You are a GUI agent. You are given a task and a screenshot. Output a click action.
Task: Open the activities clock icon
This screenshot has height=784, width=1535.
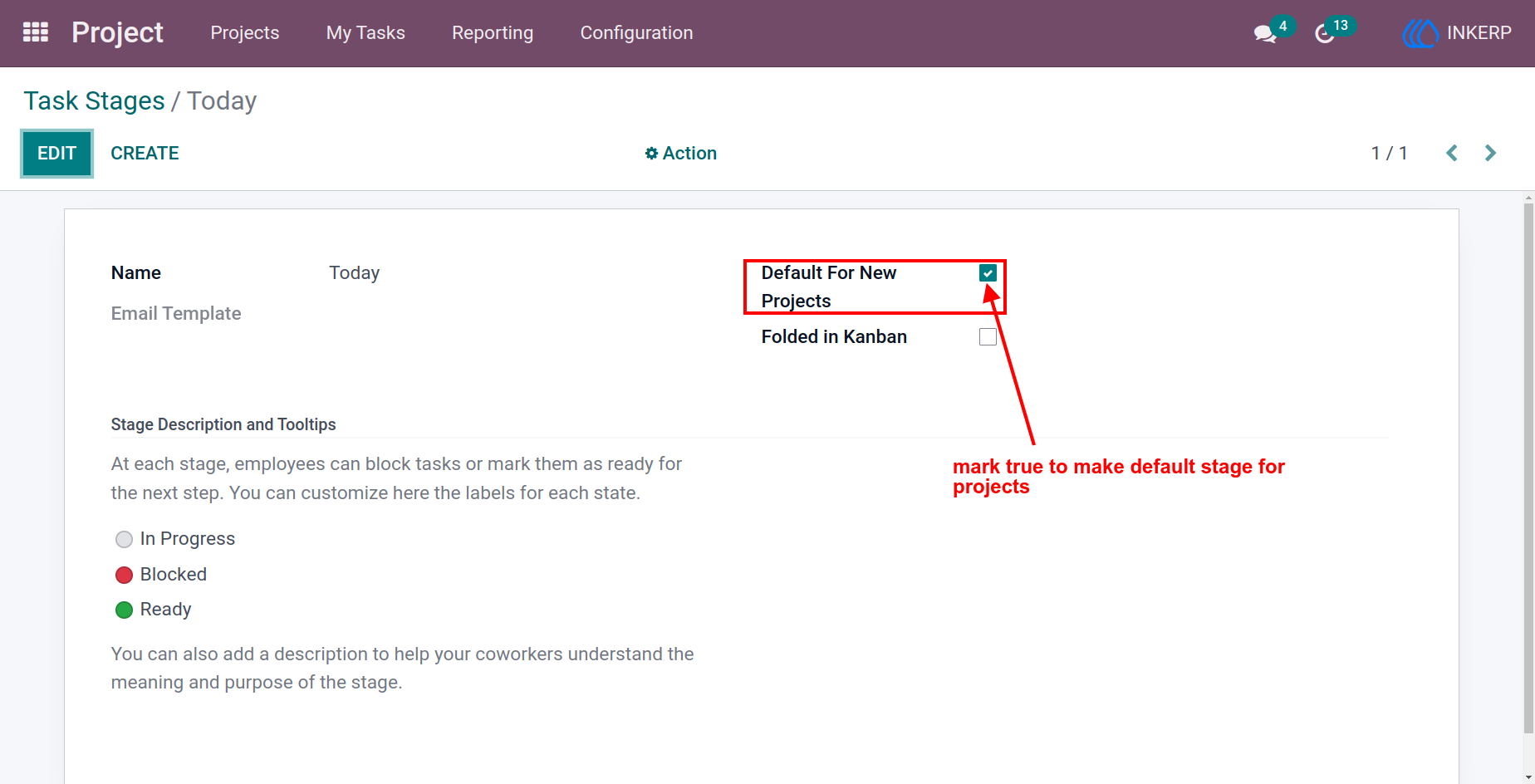[x=1325, y=34]
